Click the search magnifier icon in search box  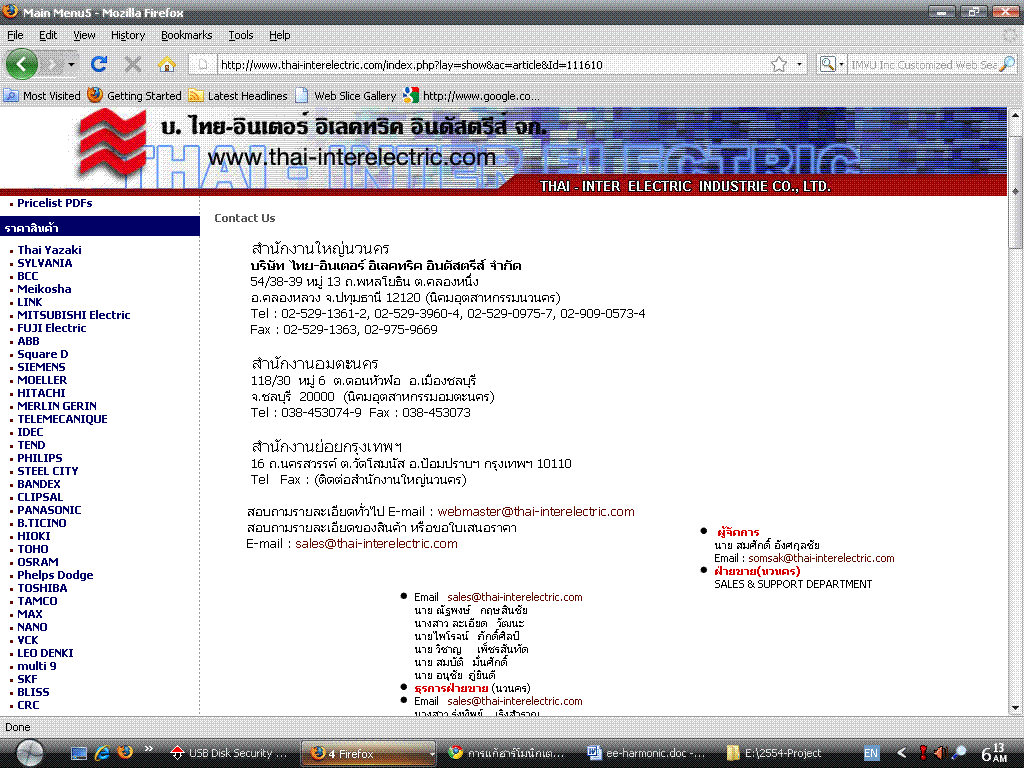pyautogui.click(x=1007, y=64)
